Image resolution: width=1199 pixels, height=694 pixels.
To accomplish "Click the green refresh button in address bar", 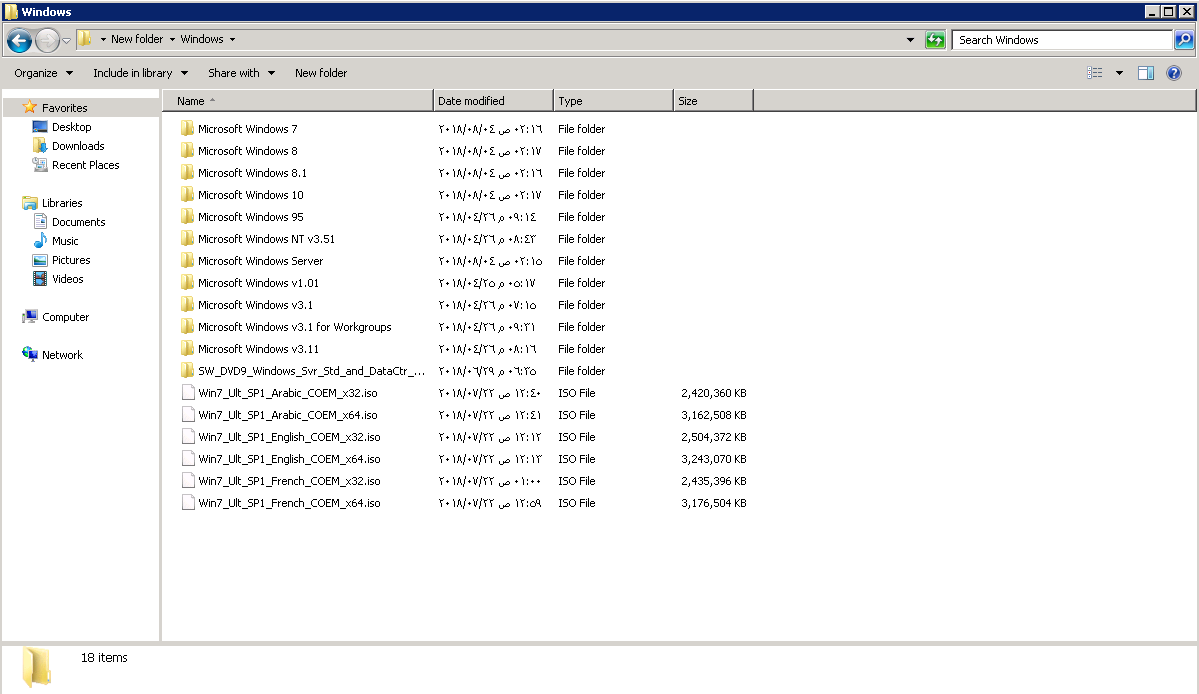I will coord(935,40).
